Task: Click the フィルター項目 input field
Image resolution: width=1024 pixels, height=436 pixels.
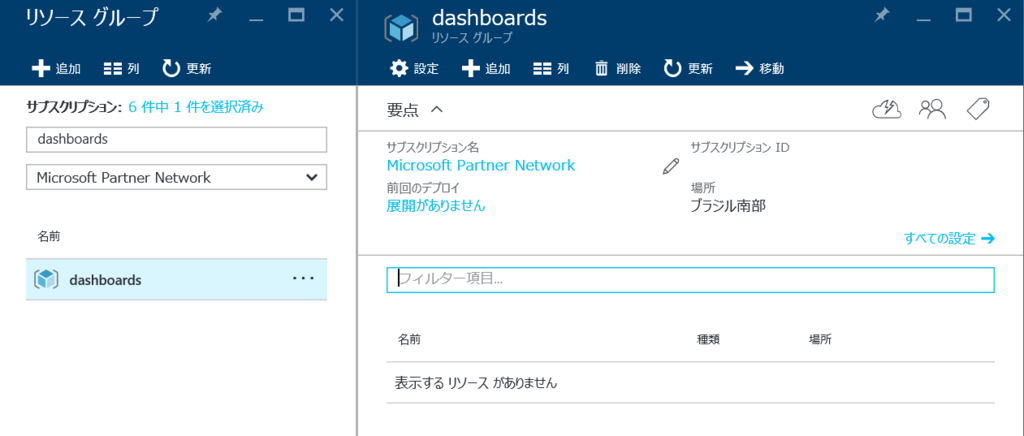Action: point(690,279)
